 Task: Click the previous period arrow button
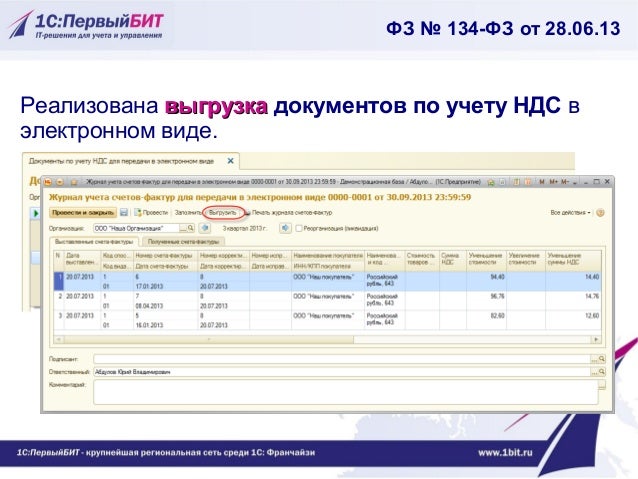[x=205, y=228]
